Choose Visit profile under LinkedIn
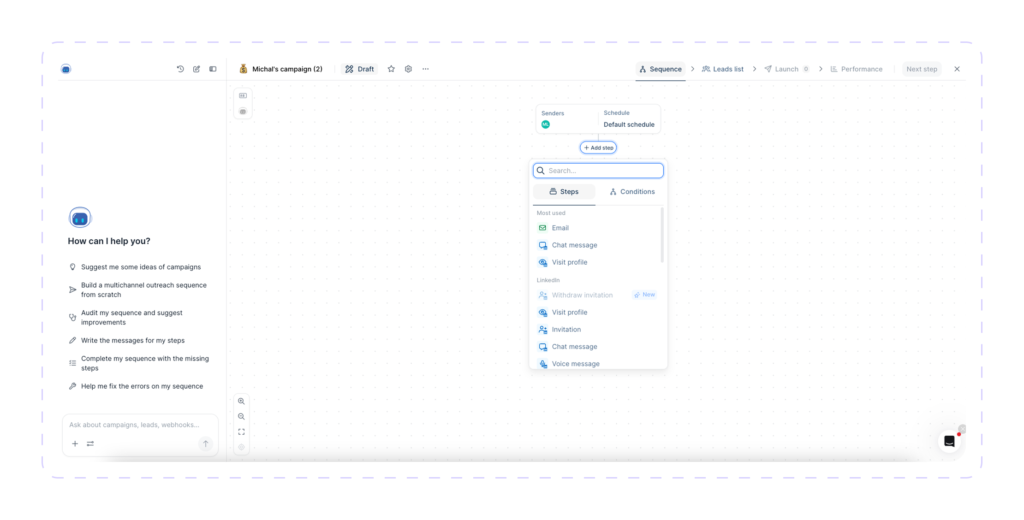This screenshot has height=520, width=1024. pos(598,312)
